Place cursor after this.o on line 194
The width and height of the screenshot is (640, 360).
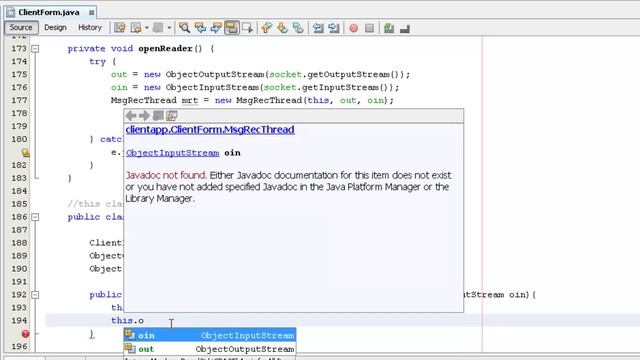click(144, 321)
